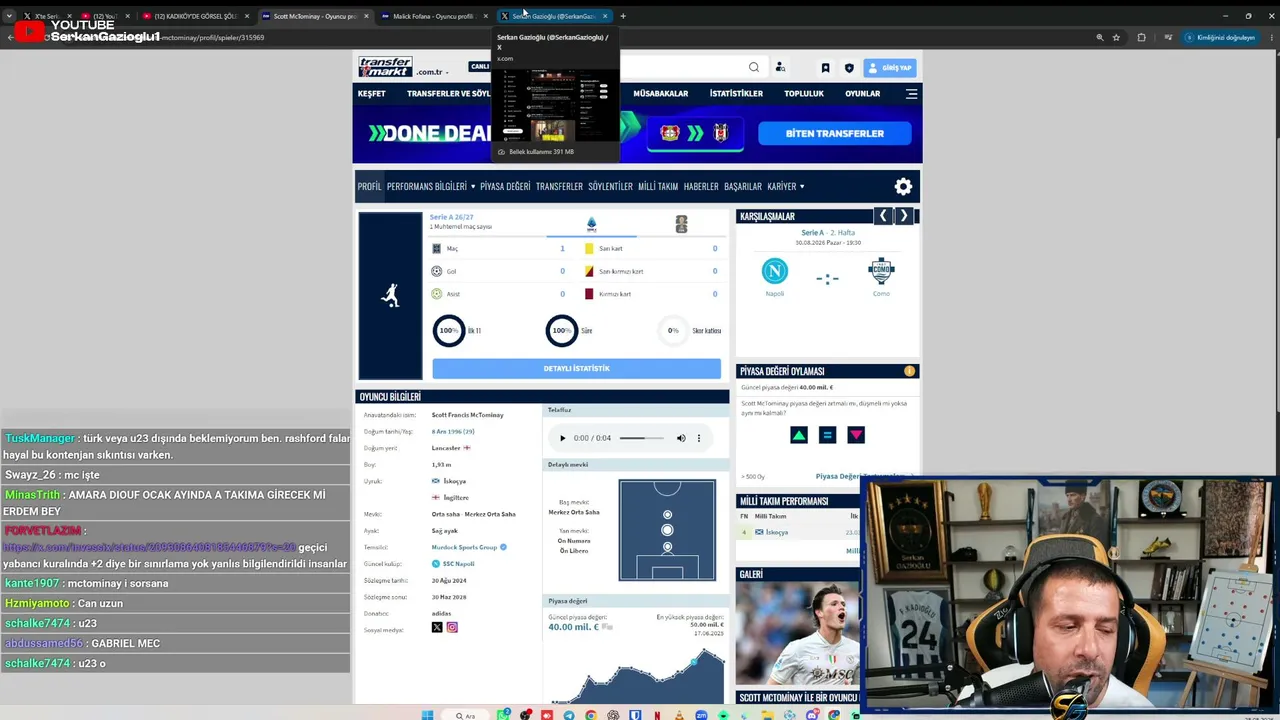Viewport: 1280px width, 720px height.
Task: Switch to Kadıköy'de Görsel Şölen browser tab
Action: point(194,16)
